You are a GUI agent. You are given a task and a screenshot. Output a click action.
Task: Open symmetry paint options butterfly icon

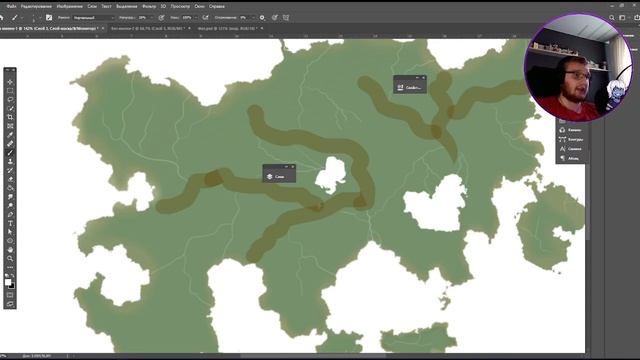click(x=286, y=18)
